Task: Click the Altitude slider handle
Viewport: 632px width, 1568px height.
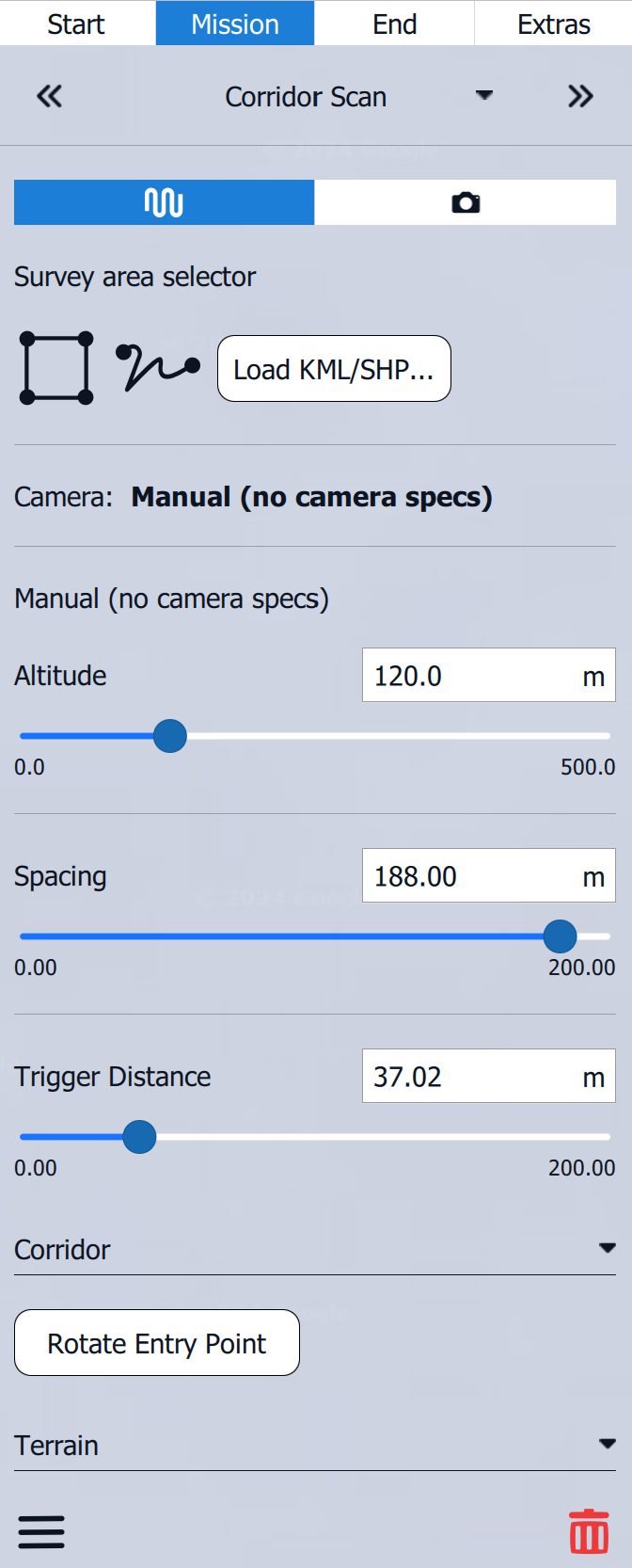Action: tap(170, 736)
